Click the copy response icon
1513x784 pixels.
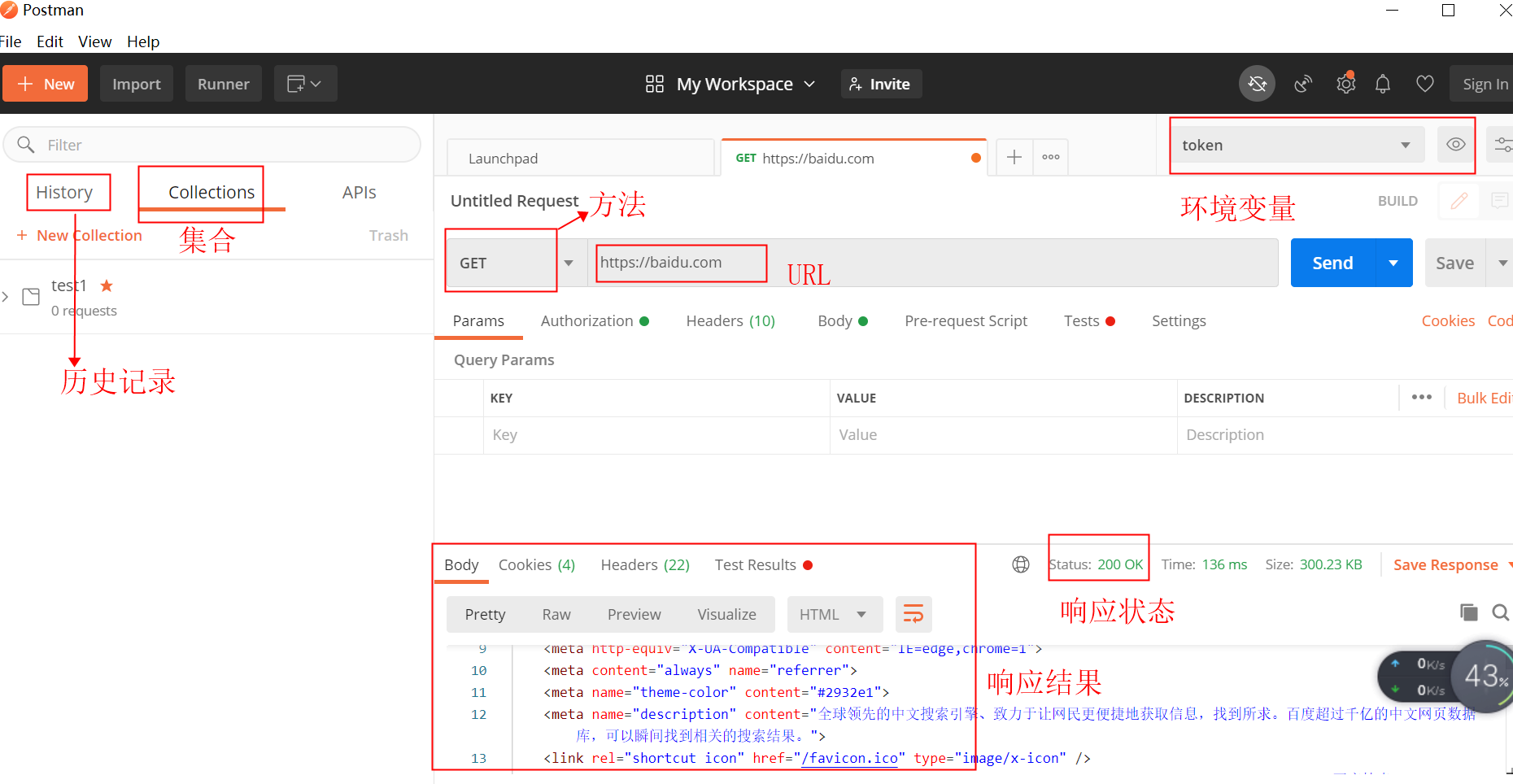(1468, 612)
